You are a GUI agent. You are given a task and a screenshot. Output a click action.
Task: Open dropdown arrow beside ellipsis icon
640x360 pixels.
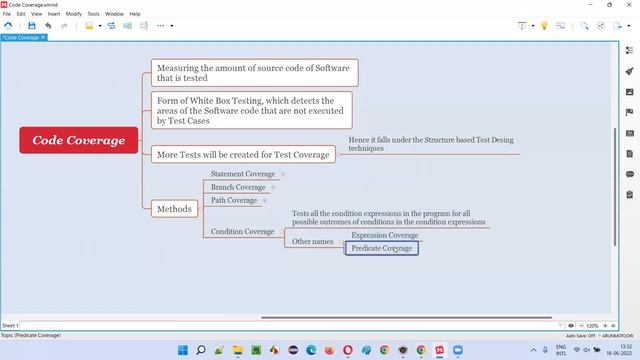click(172, 26)
